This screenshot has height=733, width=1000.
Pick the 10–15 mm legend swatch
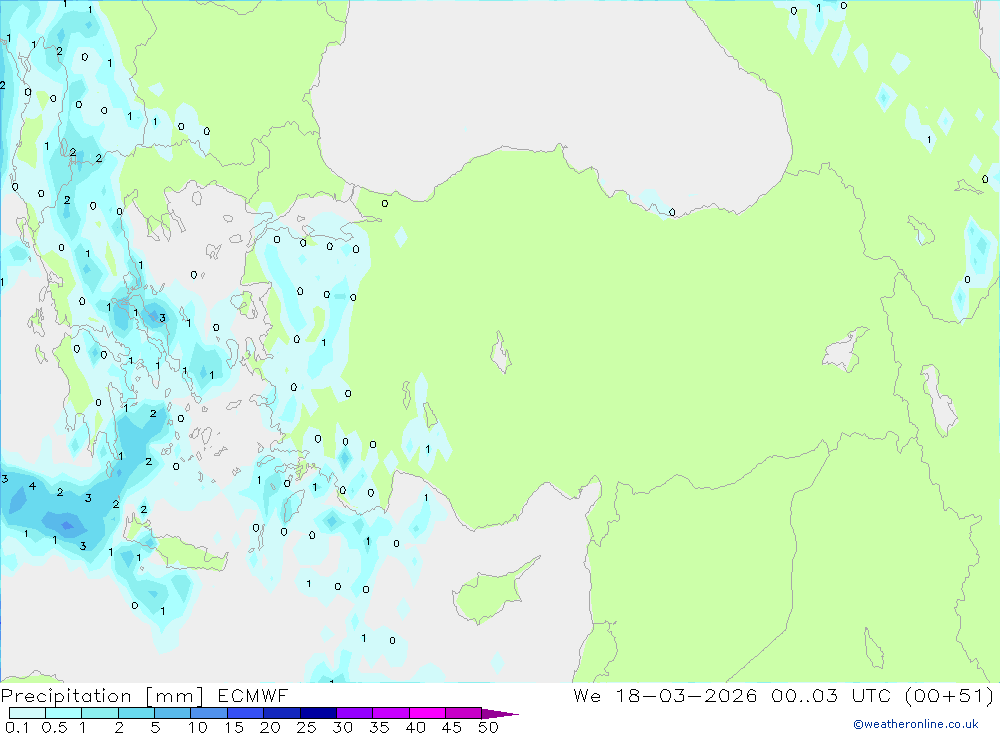pyautogui.click(x=209, y=713)
